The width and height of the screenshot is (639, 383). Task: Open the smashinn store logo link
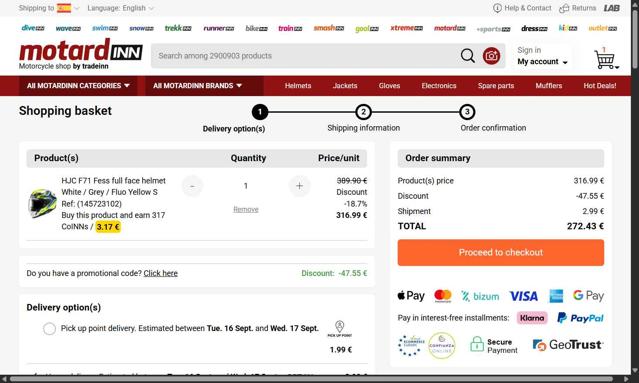click(x=328, y=28)
